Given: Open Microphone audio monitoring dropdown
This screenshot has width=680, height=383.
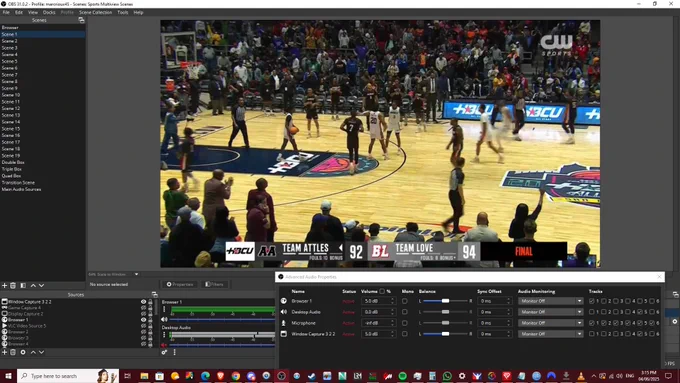Looking at the screenshot, I should click(551, 323).
